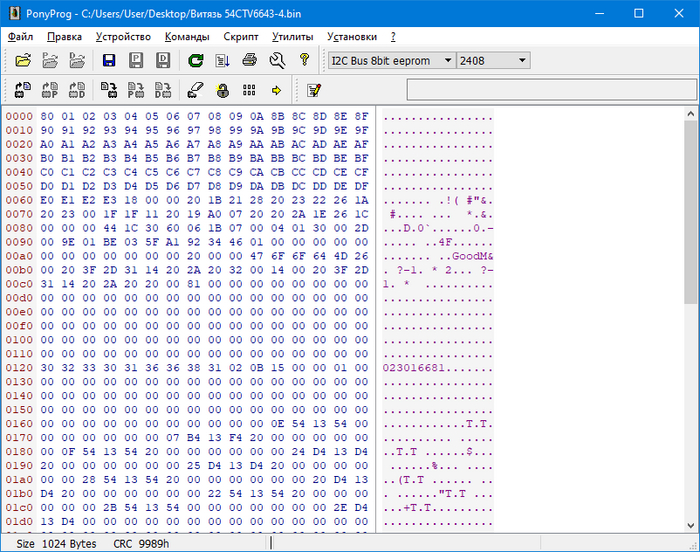The image size is (700, 552).
Task: Click the Open Device File folder icon
Action: click(x=23, y=61)
